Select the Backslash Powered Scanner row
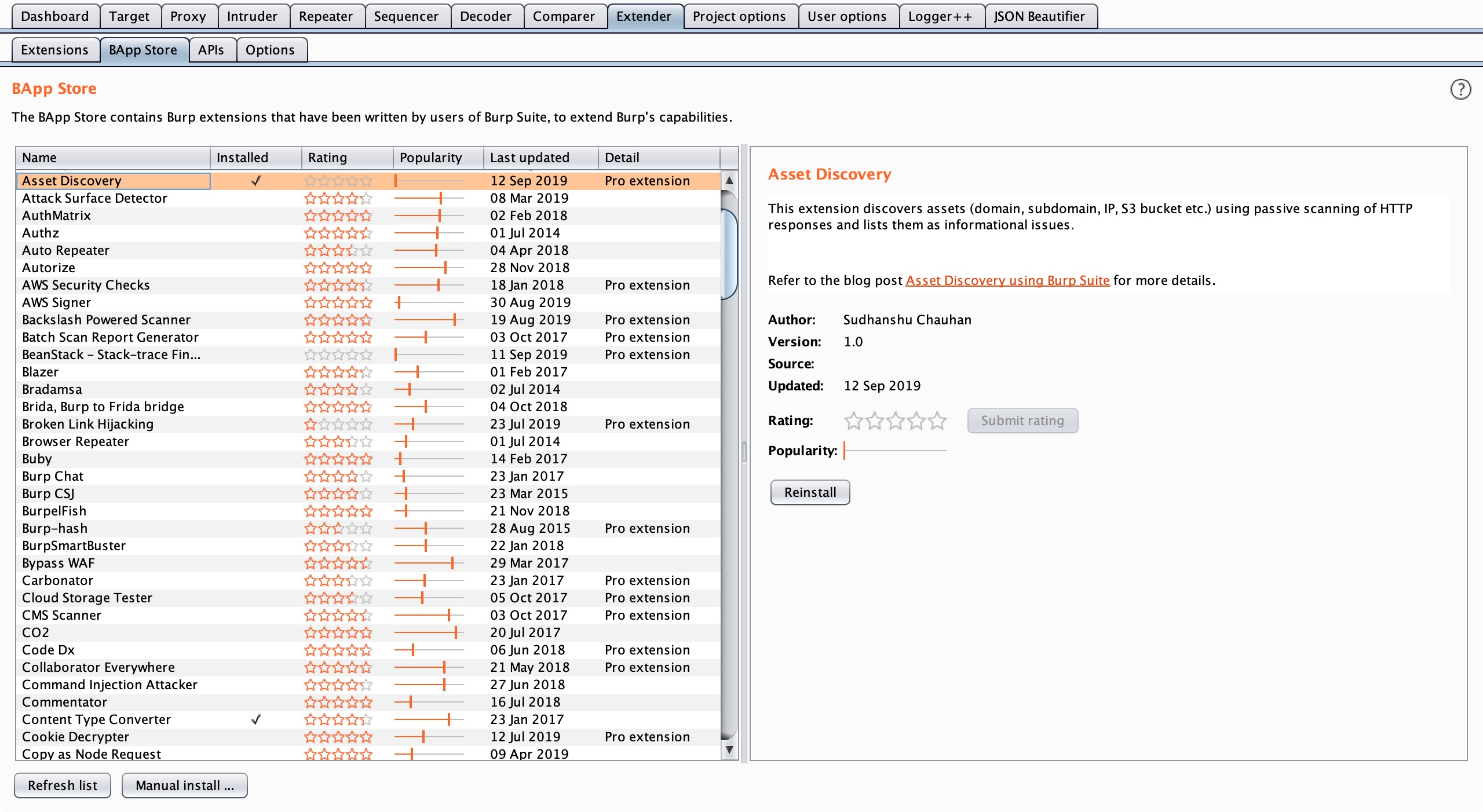The height and width of the screenshot is (812, 1483). click(x=368, y=320)
